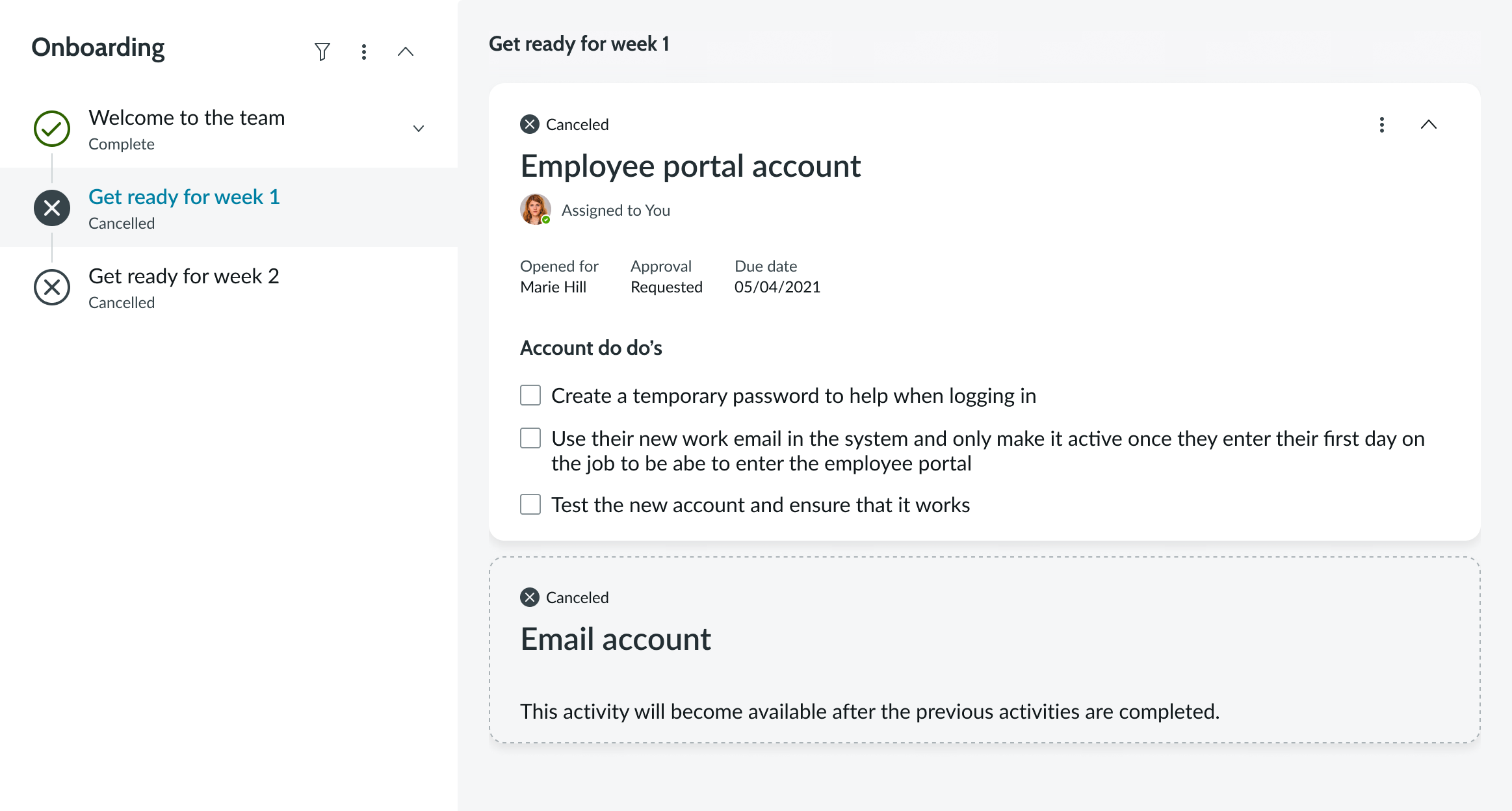Click filled X icon for week 1 stage
The height and width of the screenshot is (811, 1512).
click(x=52, y=208)
